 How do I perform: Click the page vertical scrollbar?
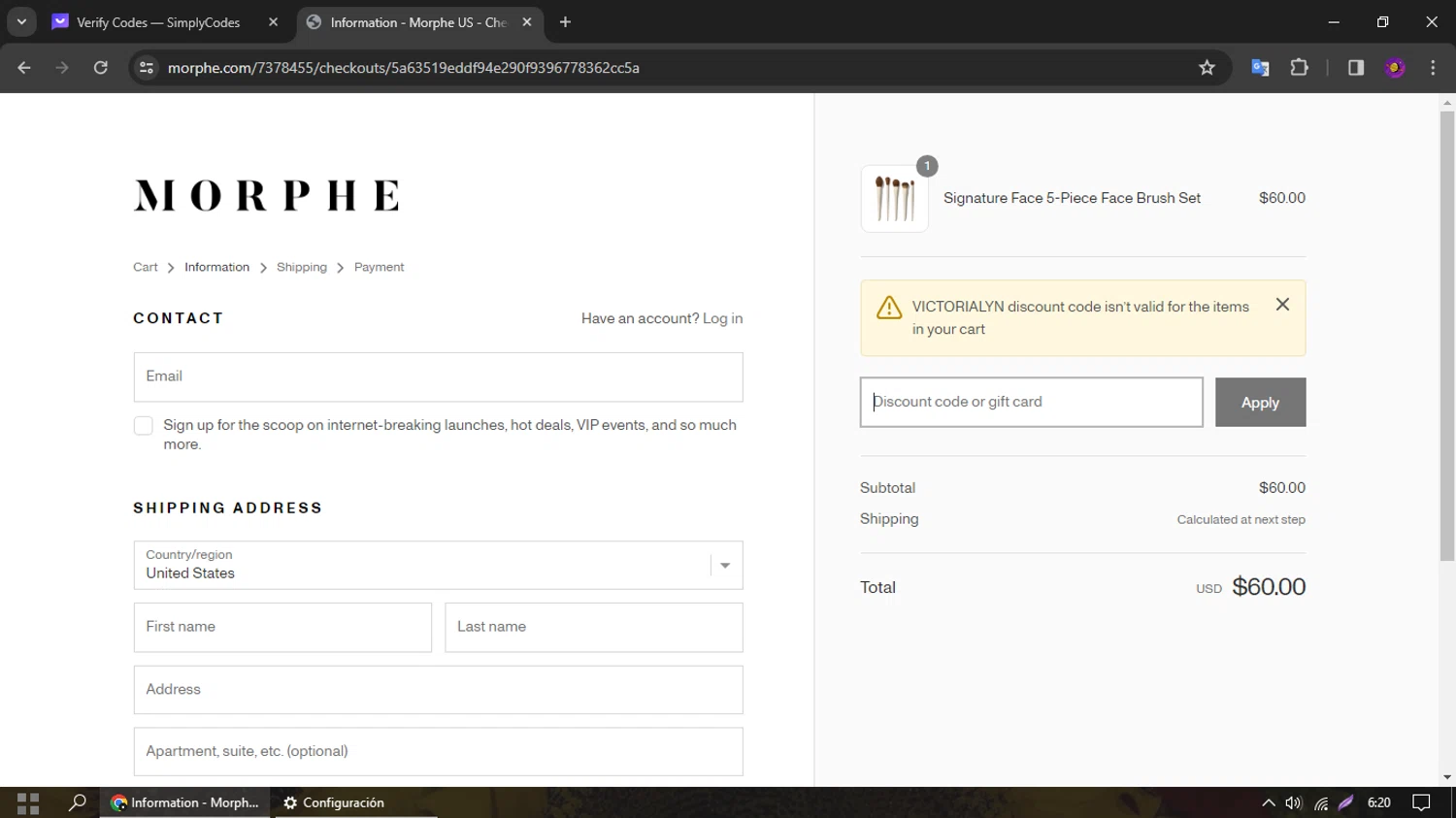tap(1447, 336)
